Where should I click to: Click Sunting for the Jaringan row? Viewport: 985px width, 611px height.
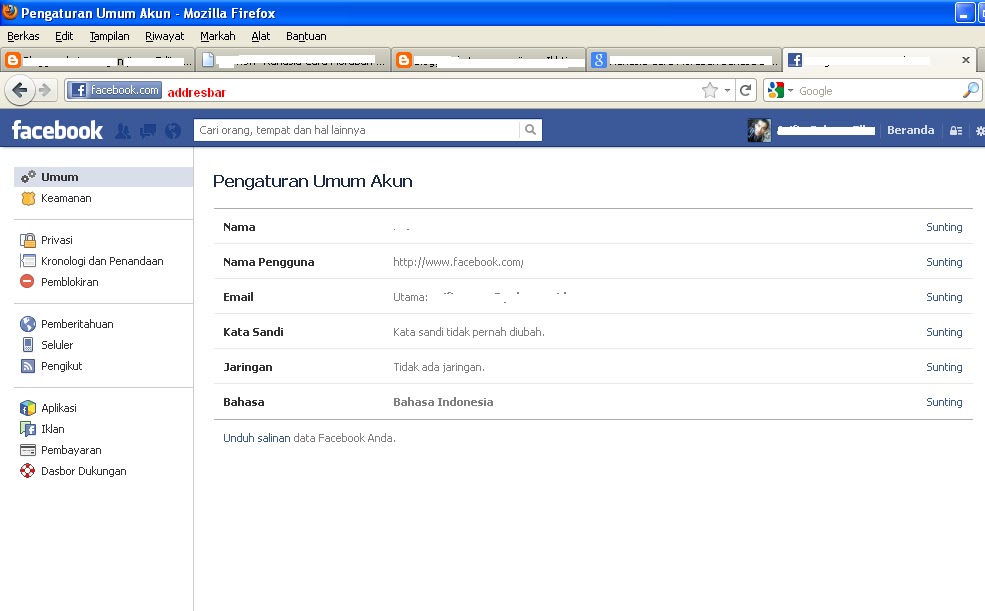[944, 367]
